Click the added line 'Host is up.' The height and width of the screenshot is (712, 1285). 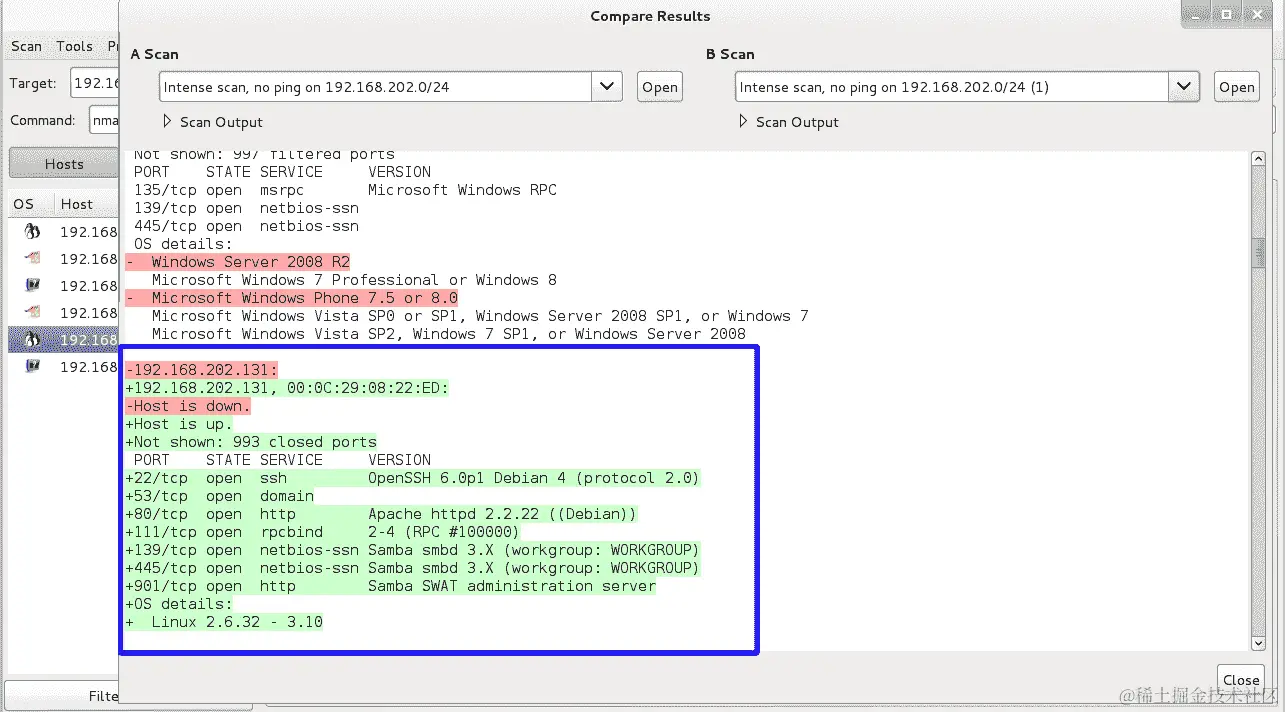179,424
